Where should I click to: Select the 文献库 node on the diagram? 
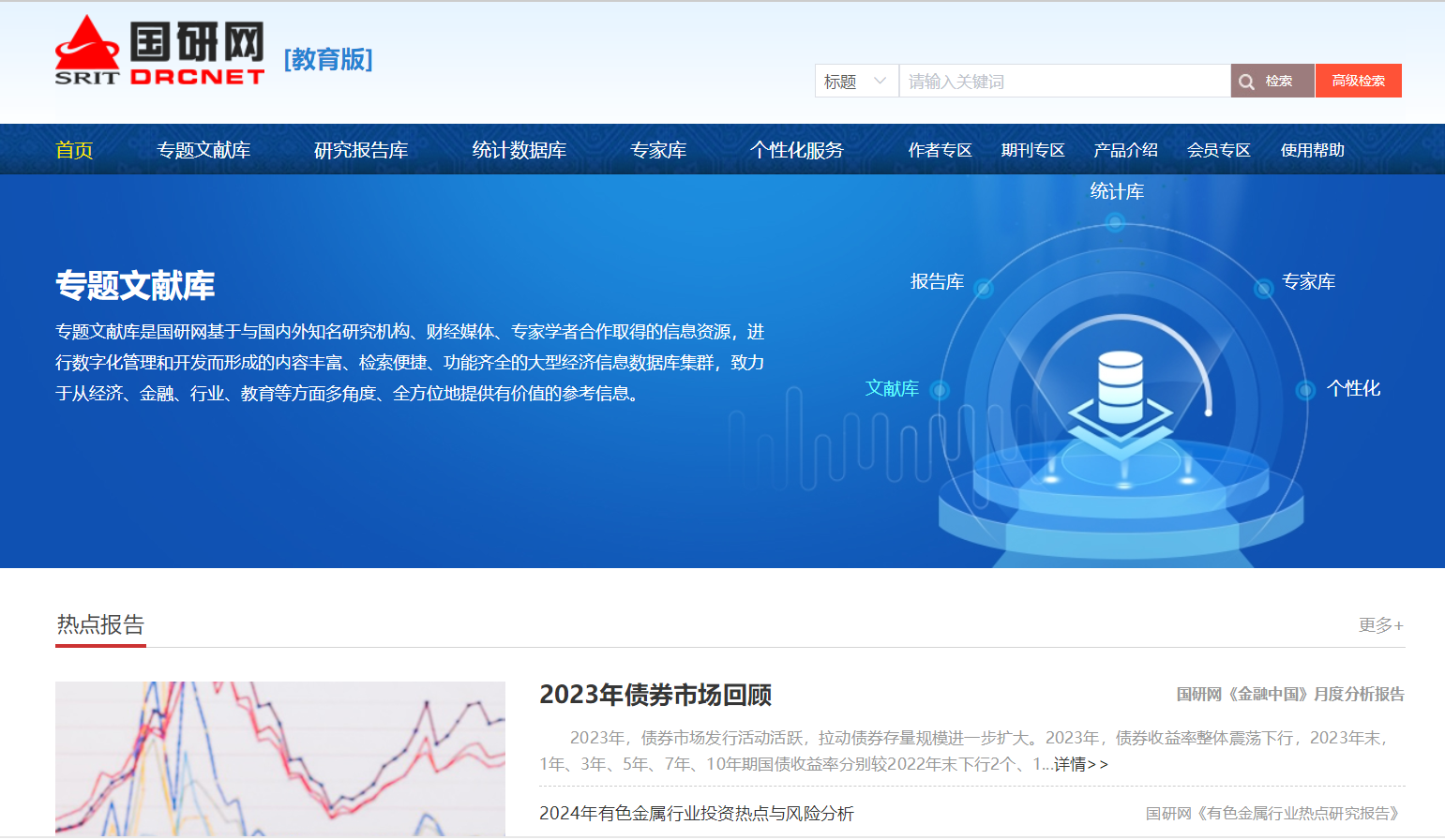coord(940,390)
